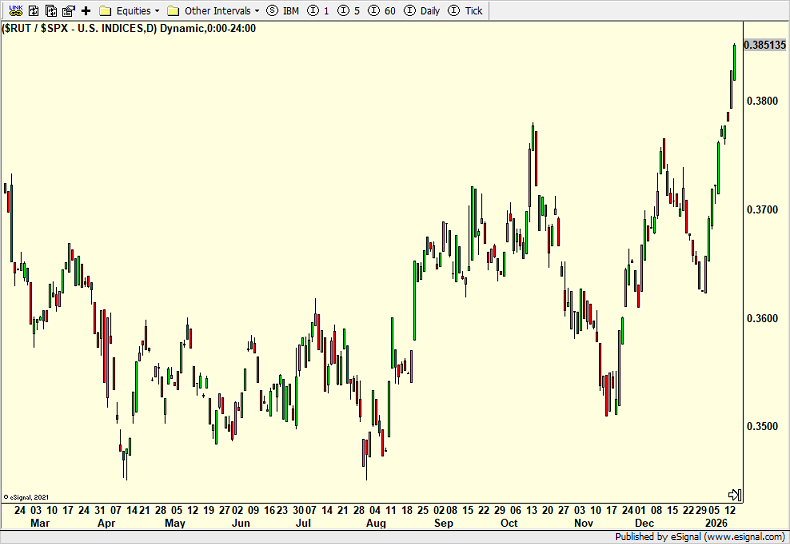790x544 pixels.
Task: Choose the 60-minute interval button
Action: point(383,11)
